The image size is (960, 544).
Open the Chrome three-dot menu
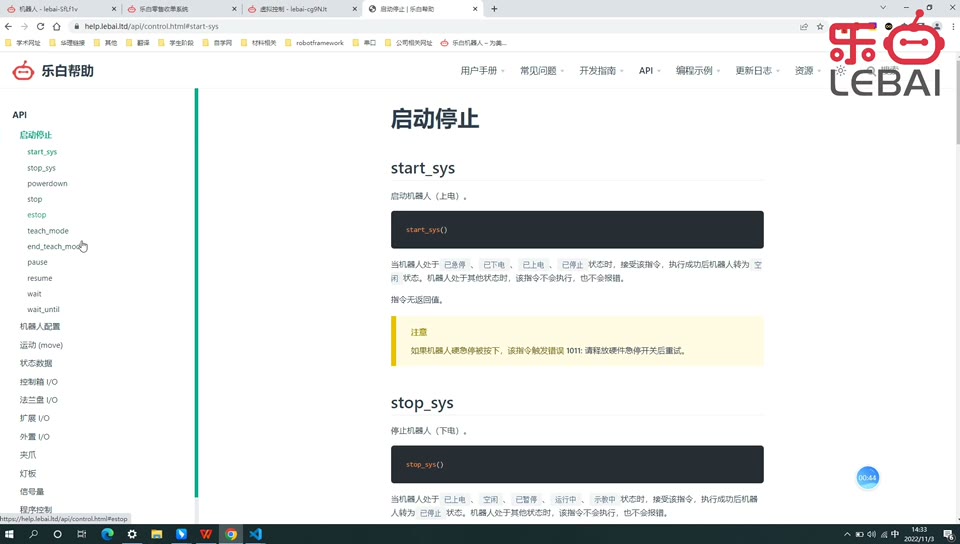(x=953, y=26)
